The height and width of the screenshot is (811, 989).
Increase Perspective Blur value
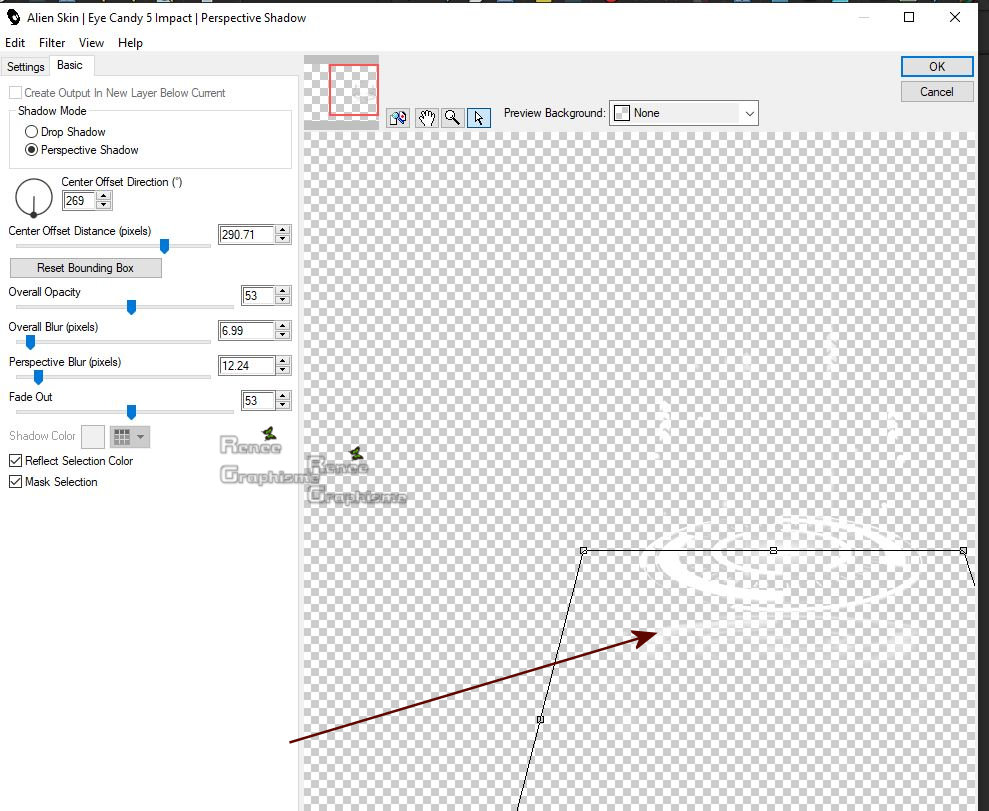tap(283, 361)
